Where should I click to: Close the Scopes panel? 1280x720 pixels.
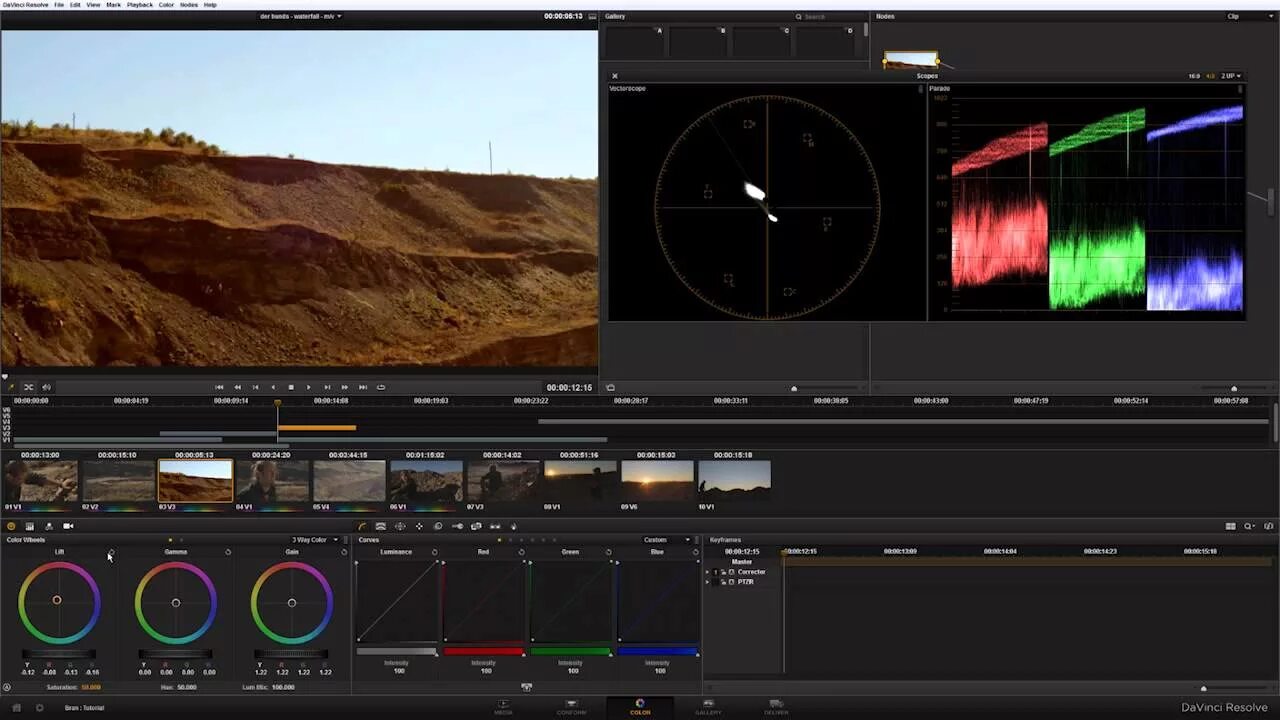(x=615, y=76)
